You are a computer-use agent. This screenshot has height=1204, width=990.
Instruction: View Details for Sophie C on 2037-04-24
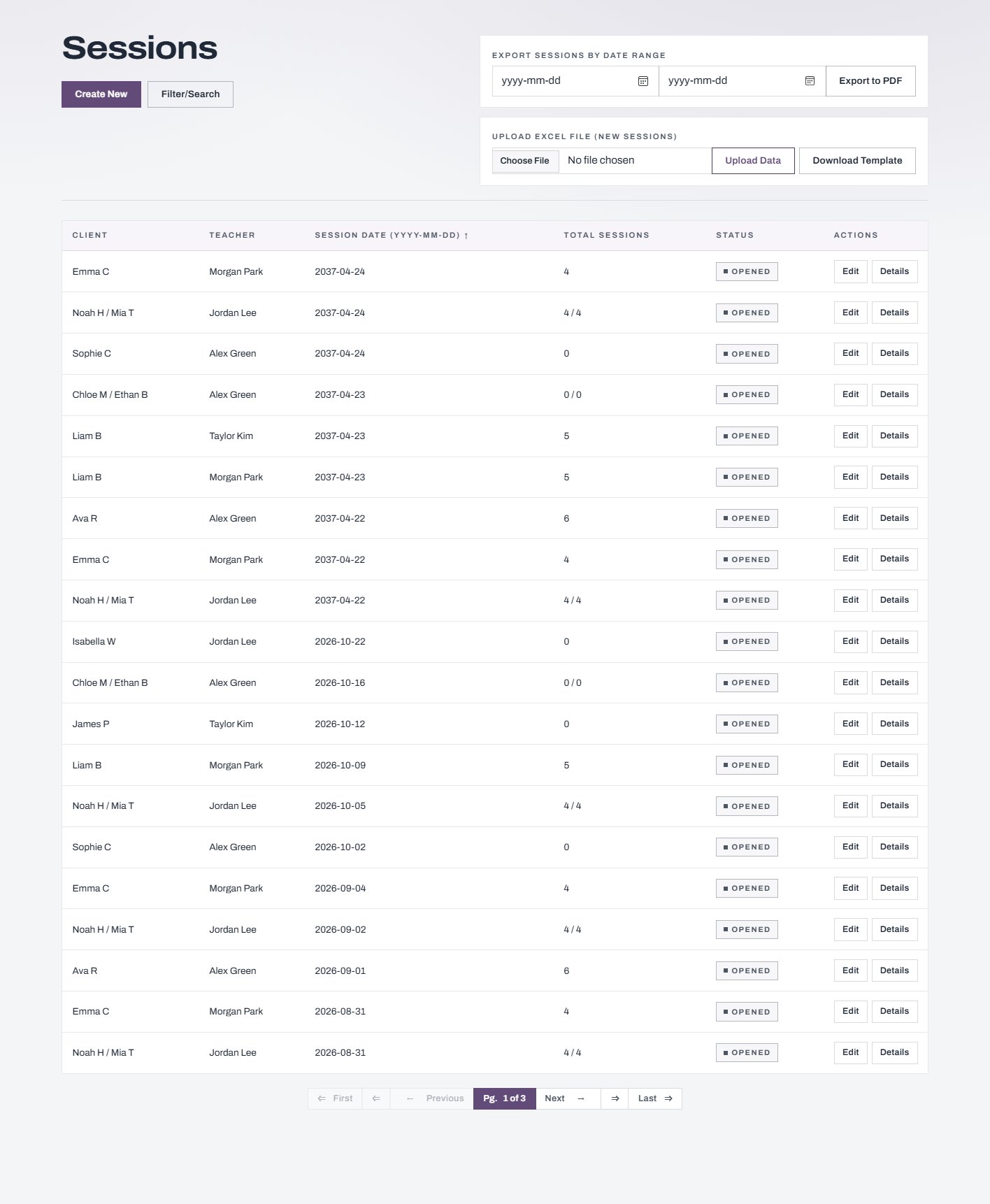(x=894, y=354)
